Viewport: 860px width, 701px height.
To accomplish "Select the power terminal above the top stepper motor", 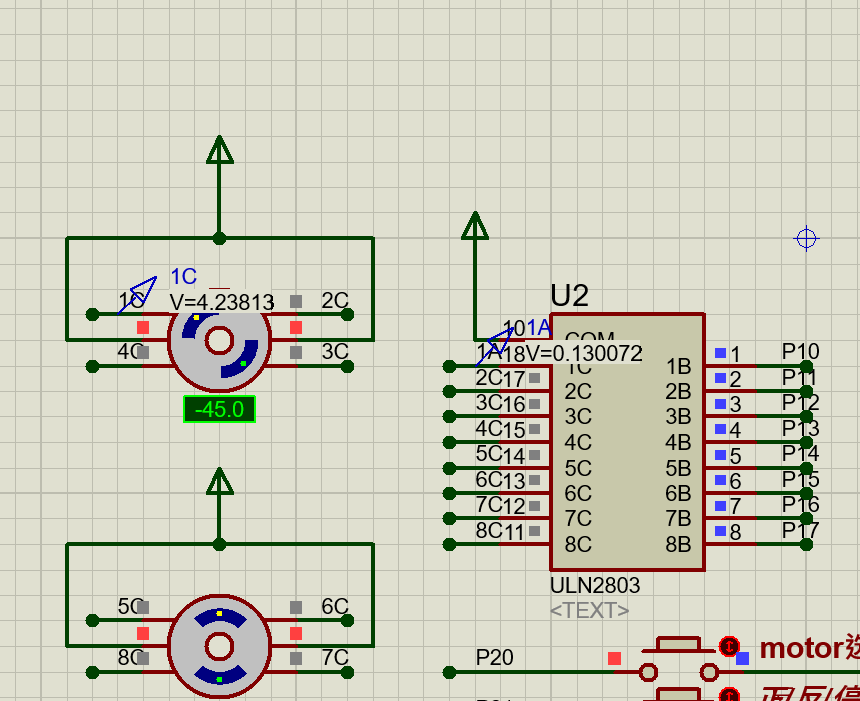I will [x=219, y=150].
